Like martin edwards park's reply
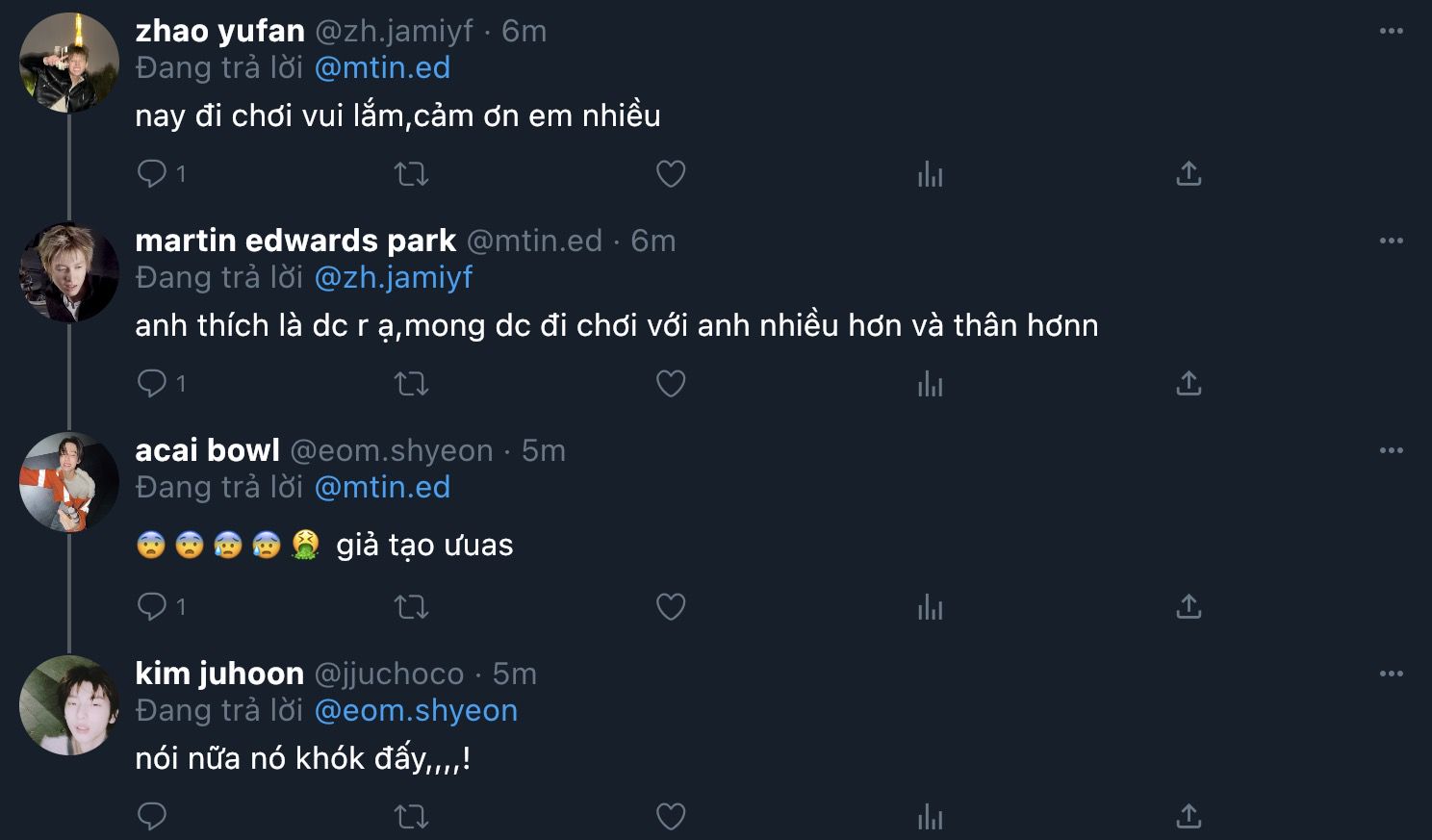The height and width of the screenshot is (840, 1432). point(671,384)
